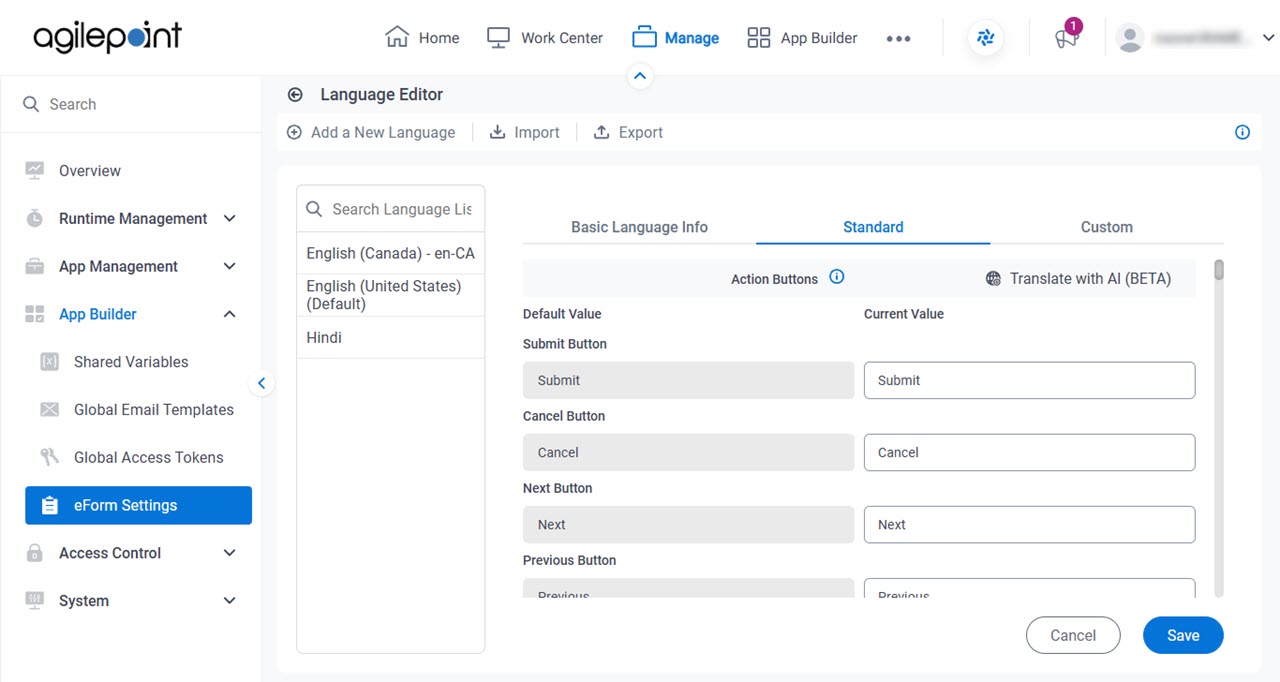Screen dimensions: 1280x682
Task: Click the Submit default value field
Action: [x=688, y=380]
